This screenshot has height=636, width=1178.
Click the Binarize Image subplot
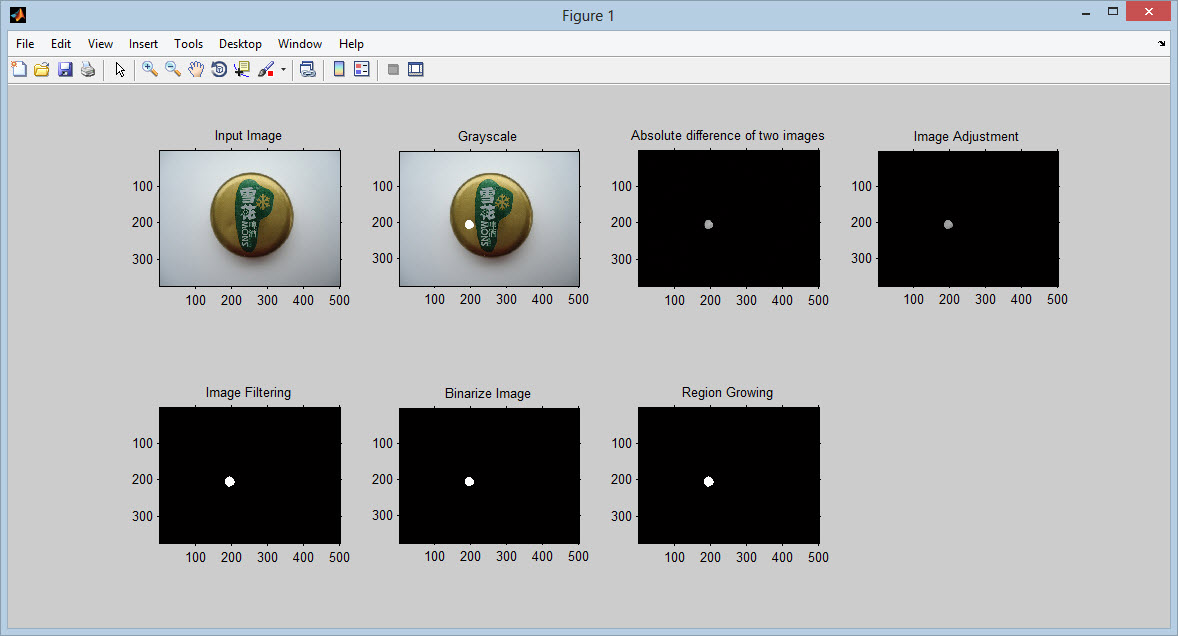(x=489, y=475)
